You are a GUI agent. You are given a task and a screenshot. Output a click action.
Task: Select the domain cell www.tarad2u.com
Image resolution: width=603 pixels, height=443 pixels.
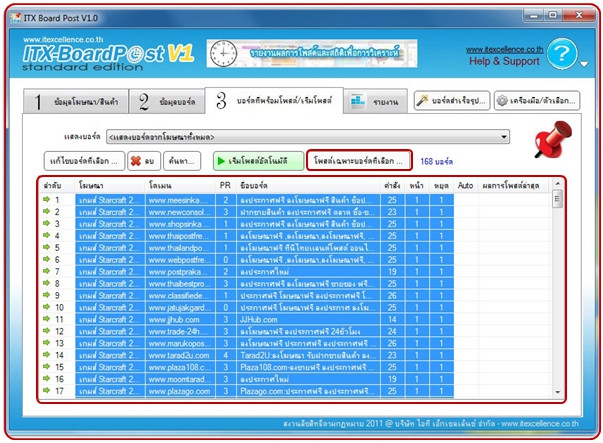[180, 355]
